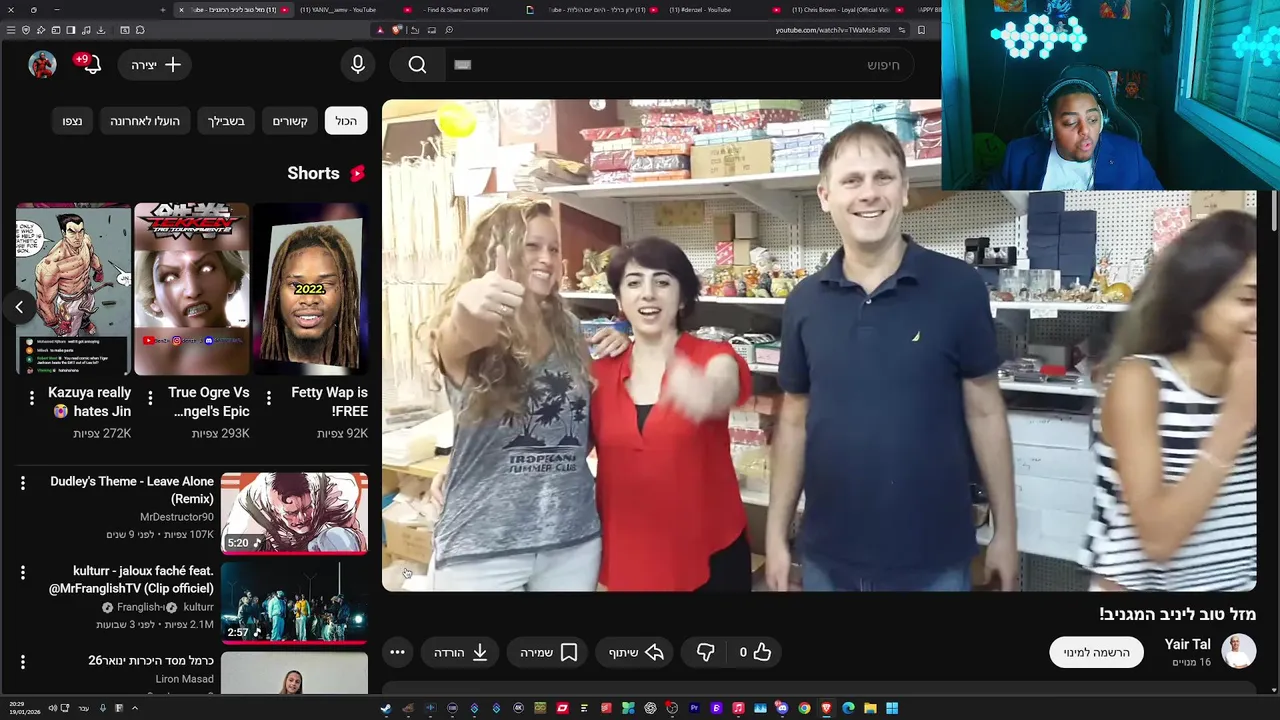Open options for Dudley's Theme video
The image size is (1280, 720).
coord(22,483)
